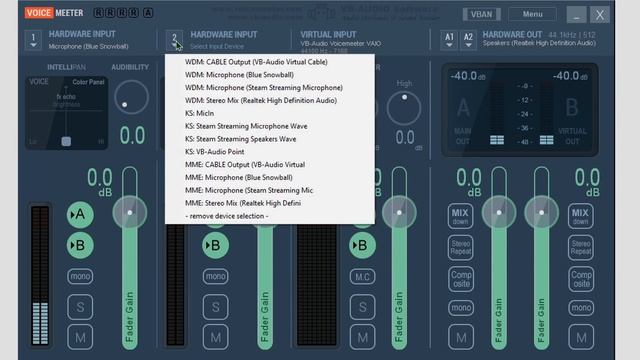This screenshot has width=640, height=360.
Task: Click the main output level display
Action: coord(520,109)
